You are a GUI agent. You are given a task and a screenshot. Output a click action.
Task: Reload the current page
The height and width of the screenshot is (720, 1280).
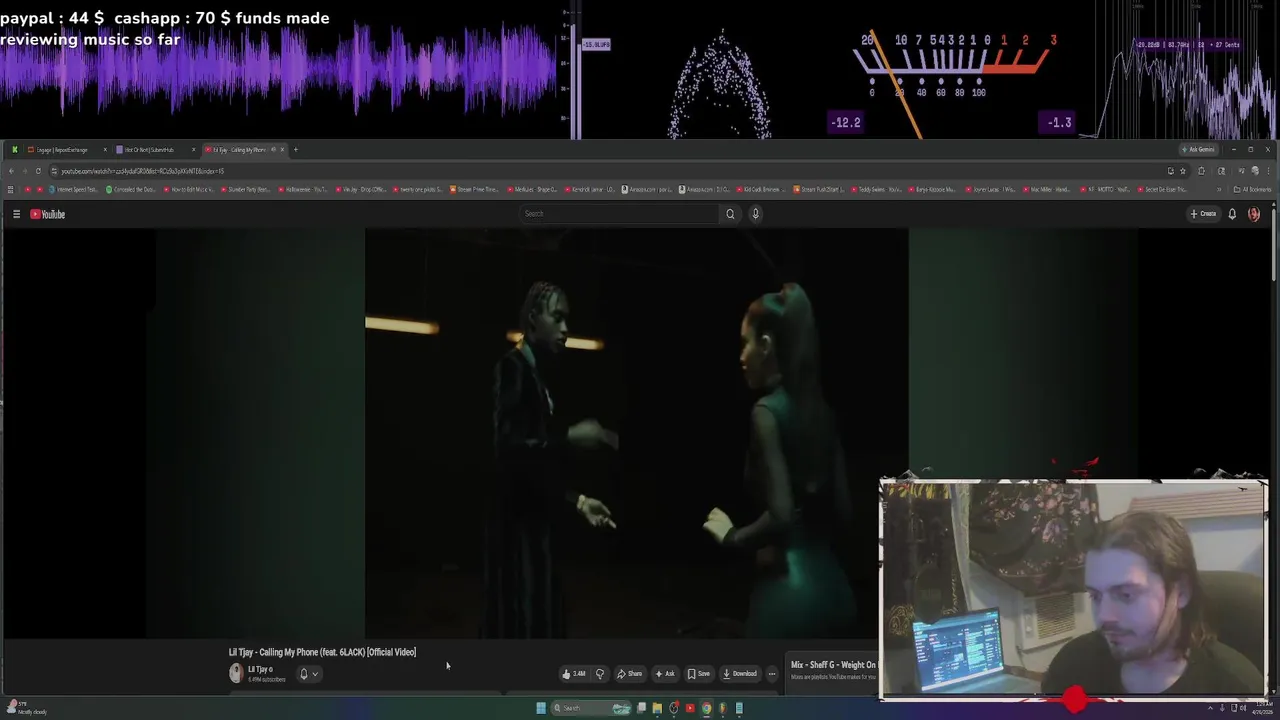coord(38,171)
